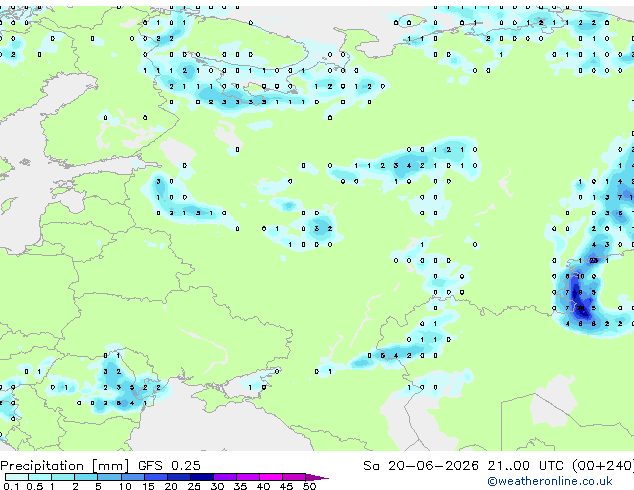This screenshot has height=490, width=634.
Task: Click the '30' legend scale label
Action: (x=217, y=486)
